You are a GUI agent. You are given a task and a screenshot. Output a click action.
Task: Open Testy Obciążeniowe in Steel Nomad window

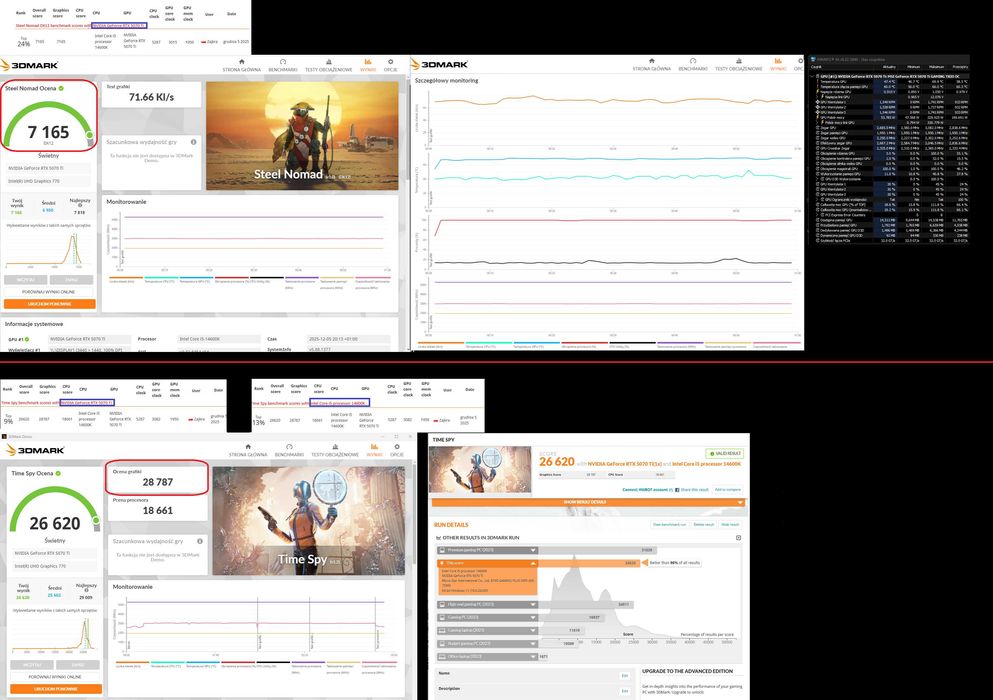click(328, 65)
